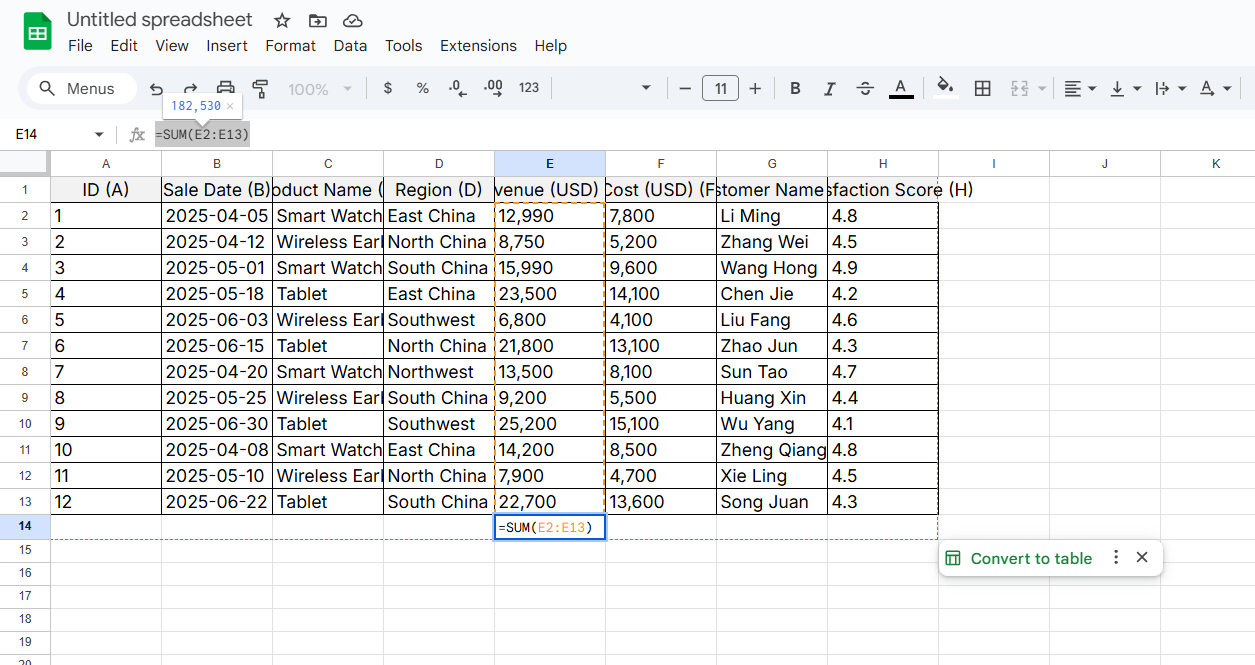Image resolution: width=1255 pixels, height=665 pixels.
Task: Open the Name box dropdown arrow
Action: (x=99, y=135)
